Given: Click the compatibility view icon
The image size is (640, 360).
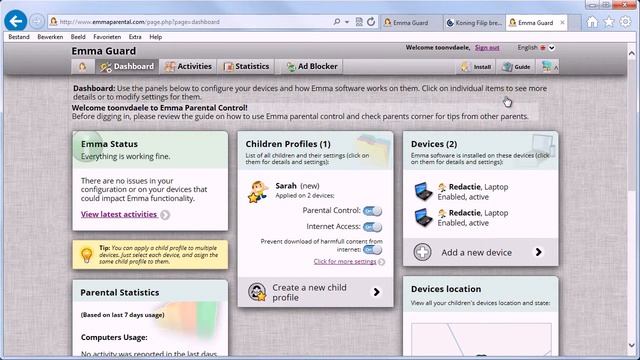Looking at the screenshot, I should point(359,22).
